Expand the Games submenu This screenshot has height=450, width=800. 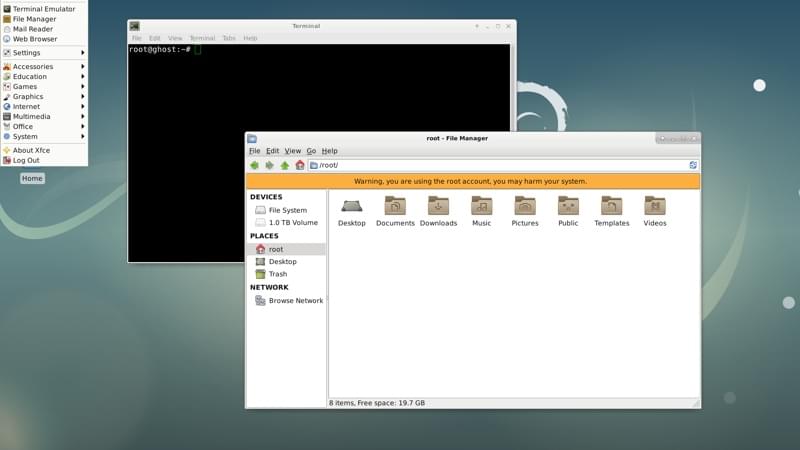click(44, 86)
